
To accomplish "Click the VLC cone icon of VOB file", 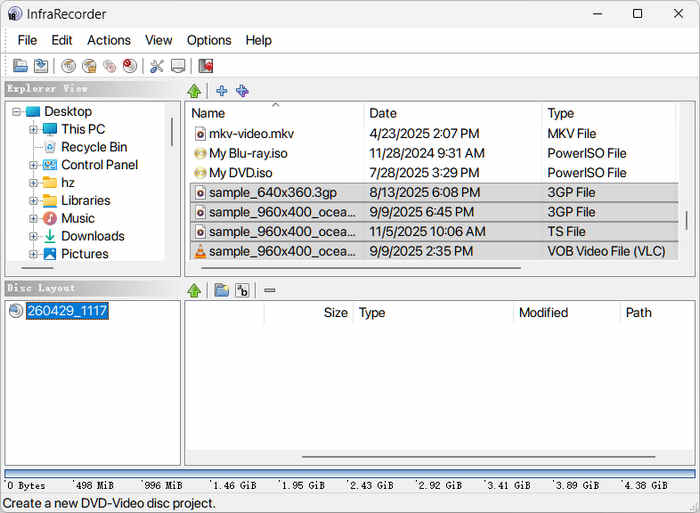I will click(200, 251).
